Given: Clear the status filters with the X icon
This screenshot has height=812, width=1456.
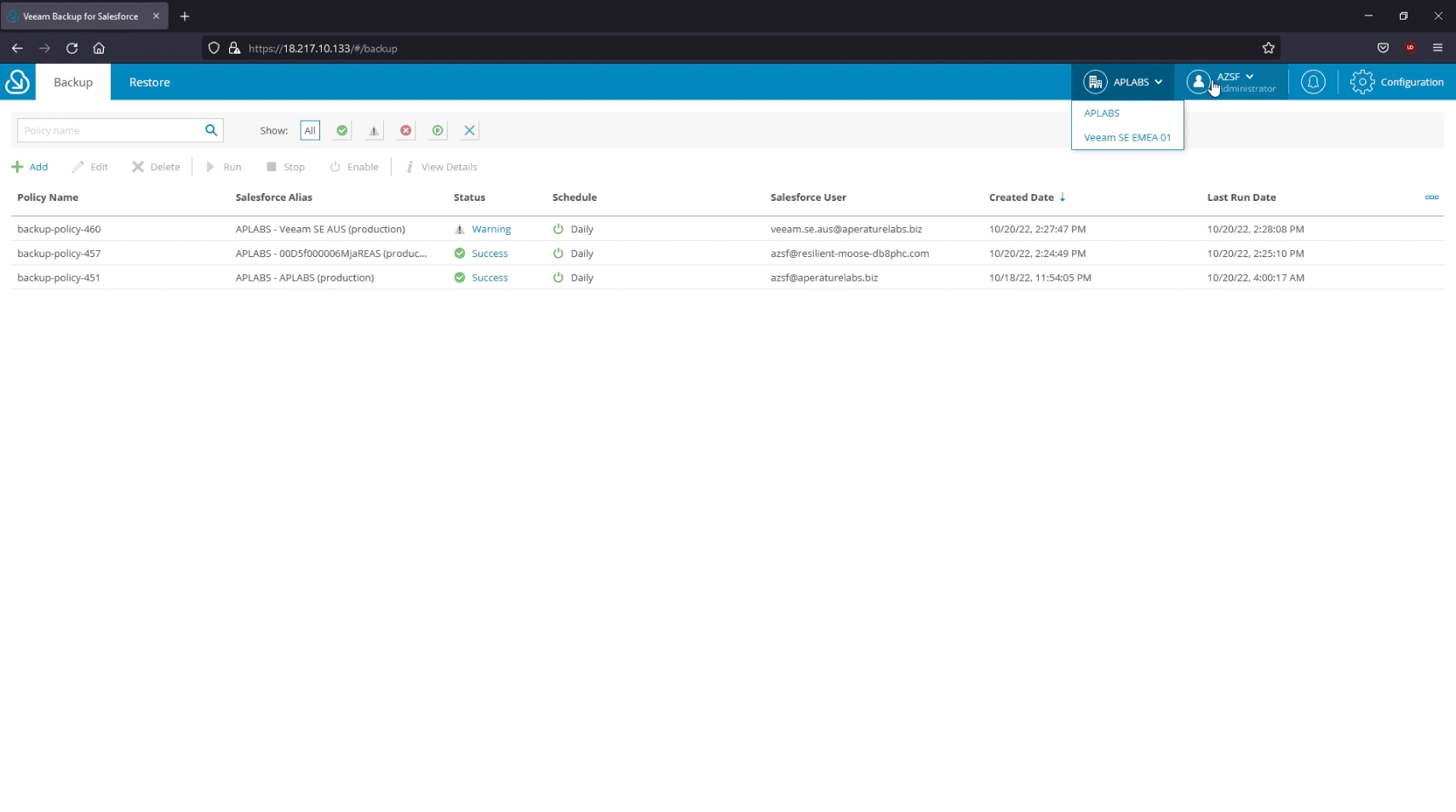Looking at the screenshot, I should pos(467,130).
